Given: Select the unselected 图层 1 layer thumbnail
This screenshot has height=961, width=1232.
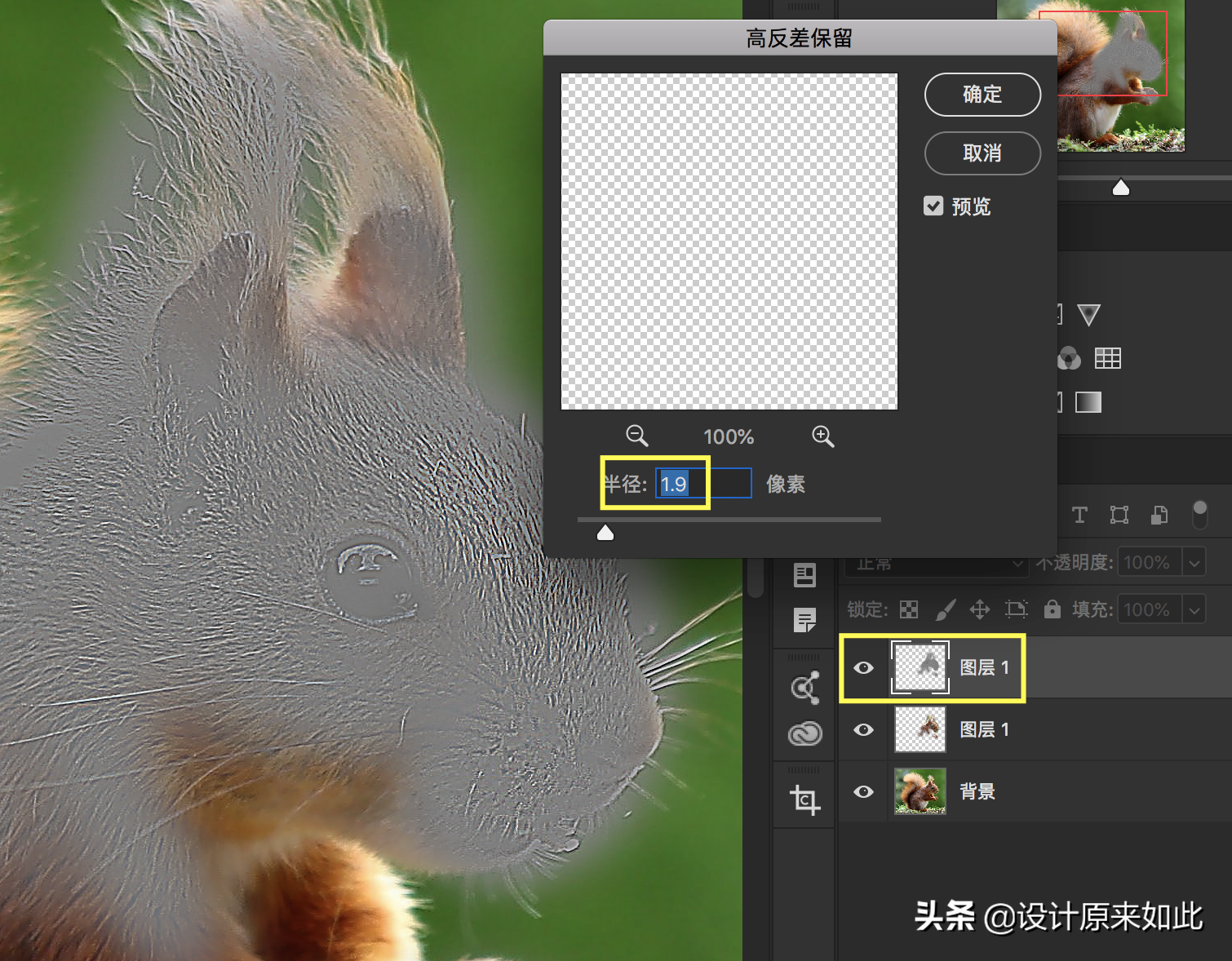Looking at the screenshot, I should 920,729.
